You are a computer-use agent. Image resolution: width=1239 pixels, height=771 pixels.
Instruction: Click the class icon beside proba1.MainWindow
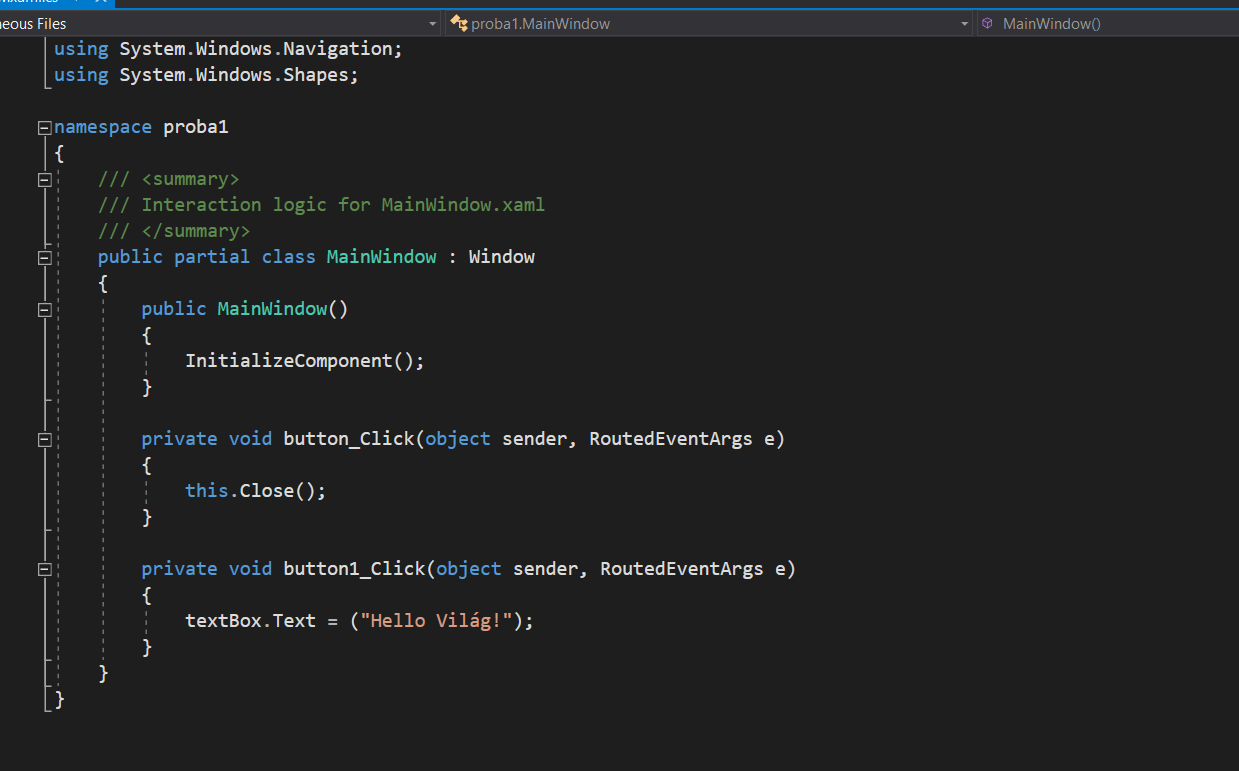[459, 23]
